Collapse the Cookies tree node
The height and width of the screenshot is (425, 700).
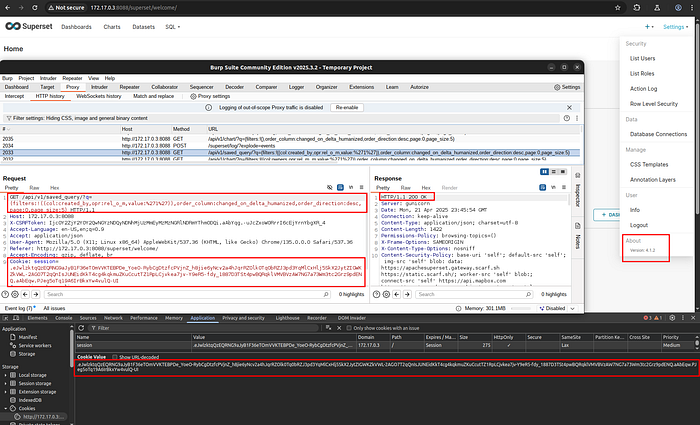tap(6, 408)
